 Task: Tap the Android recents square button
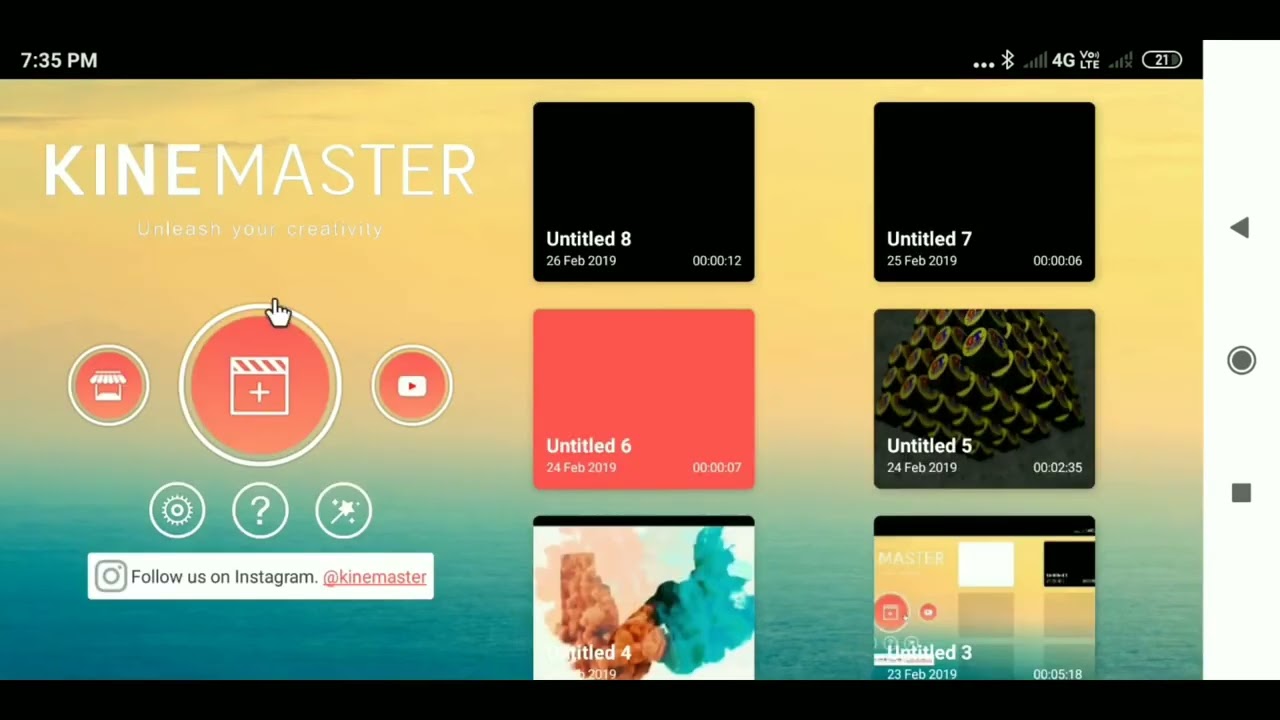pyautogui.click(x=1241, y=493)
